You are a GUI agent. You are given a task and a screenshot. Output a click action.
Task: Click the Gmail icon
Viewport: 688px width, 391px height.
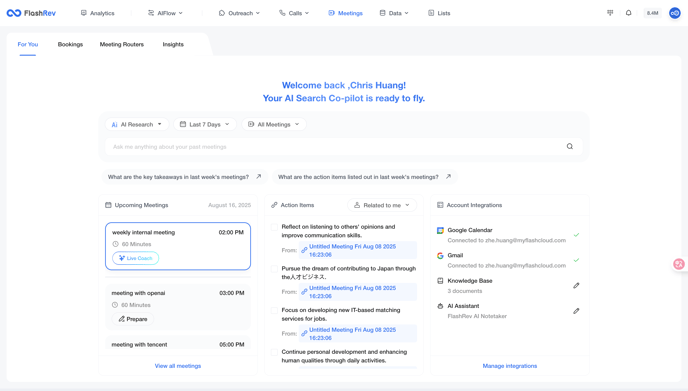pos(440,255)
